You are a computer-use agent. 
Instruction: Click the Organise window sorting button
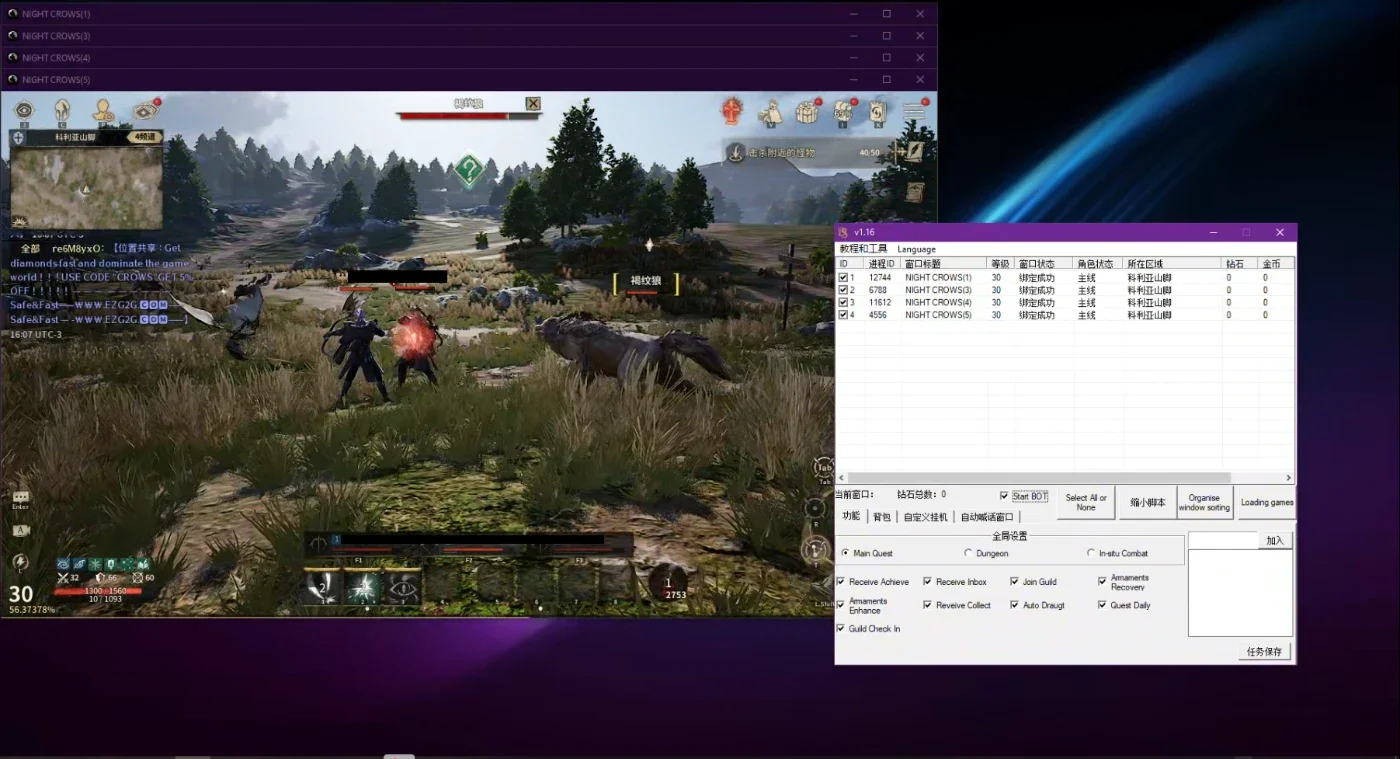point(1205,502)
